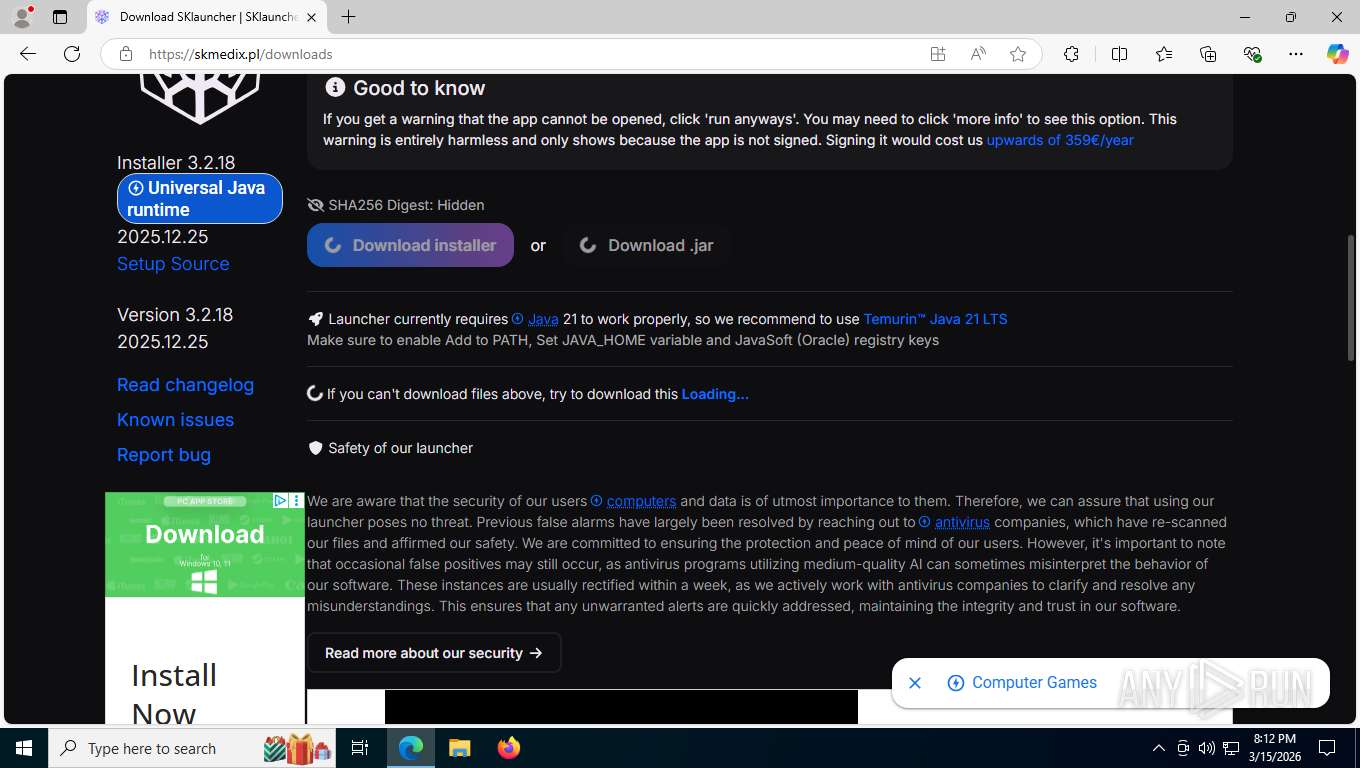Open the Edge profile icon

coord(21,17)
